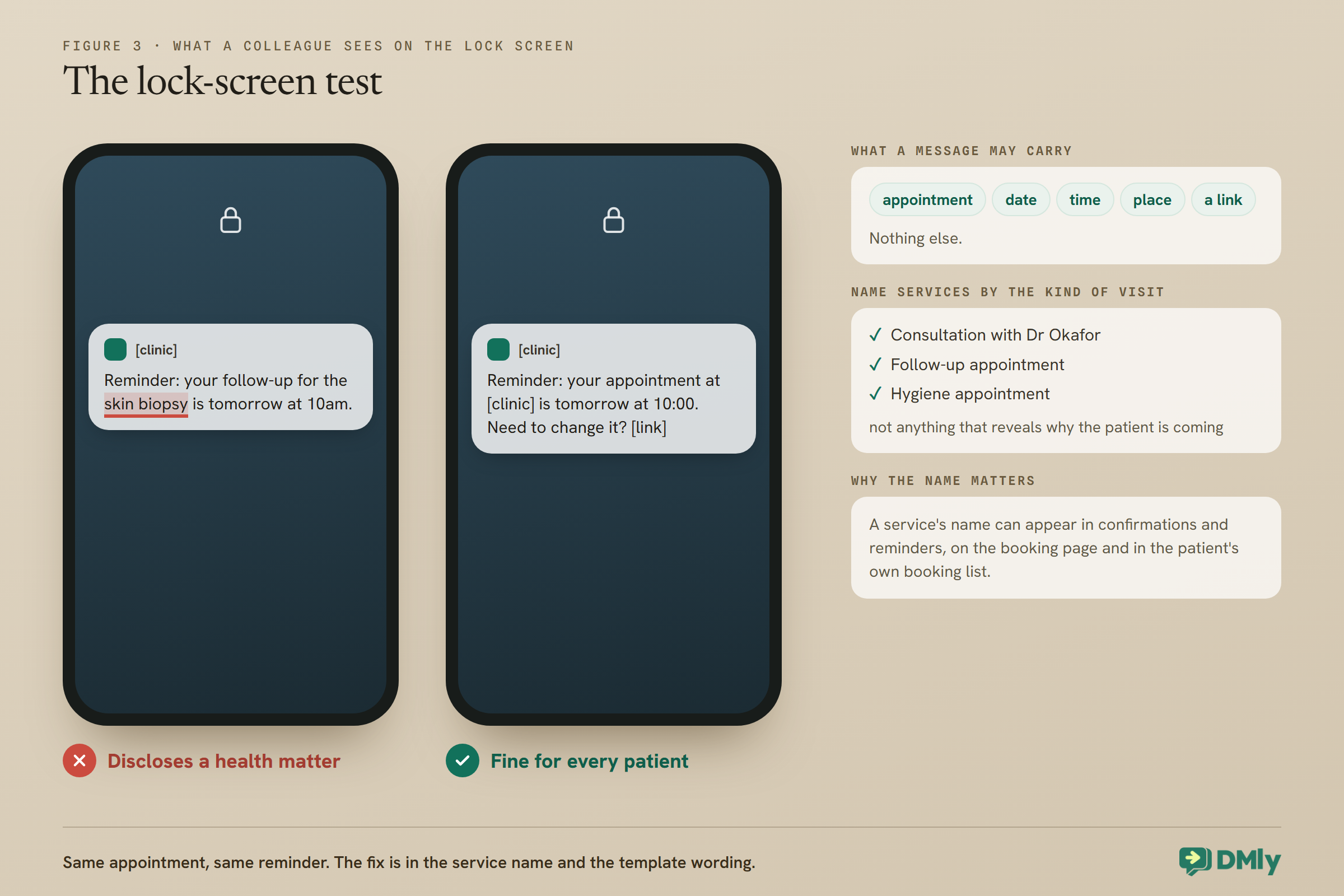Viewport: 1344px width, 896px height.
Task: Click the Same appointment, same reminder footer text
Action: click(409, 862)
